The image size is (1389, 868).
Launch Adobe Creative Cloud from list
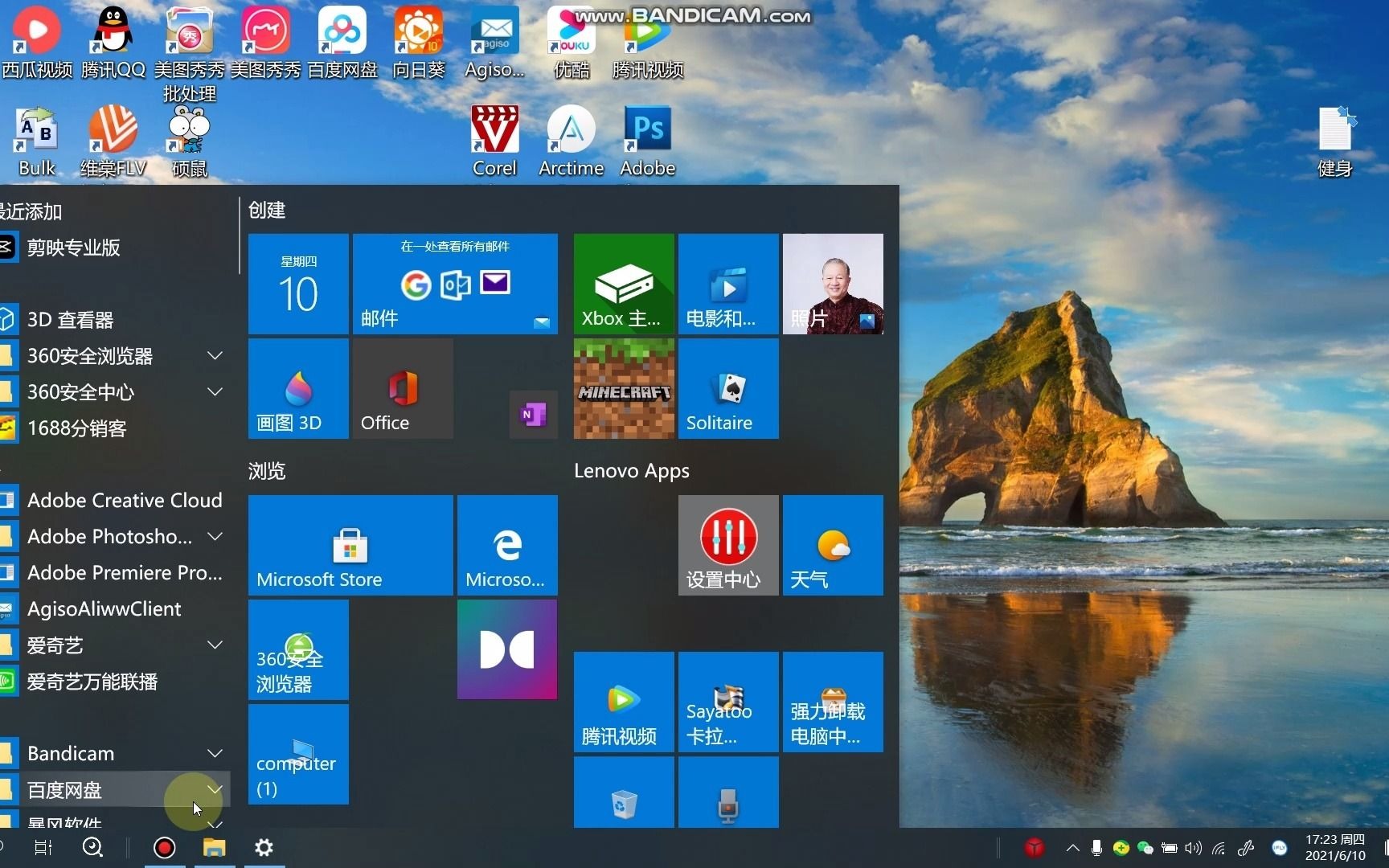[x=115, y=500]
